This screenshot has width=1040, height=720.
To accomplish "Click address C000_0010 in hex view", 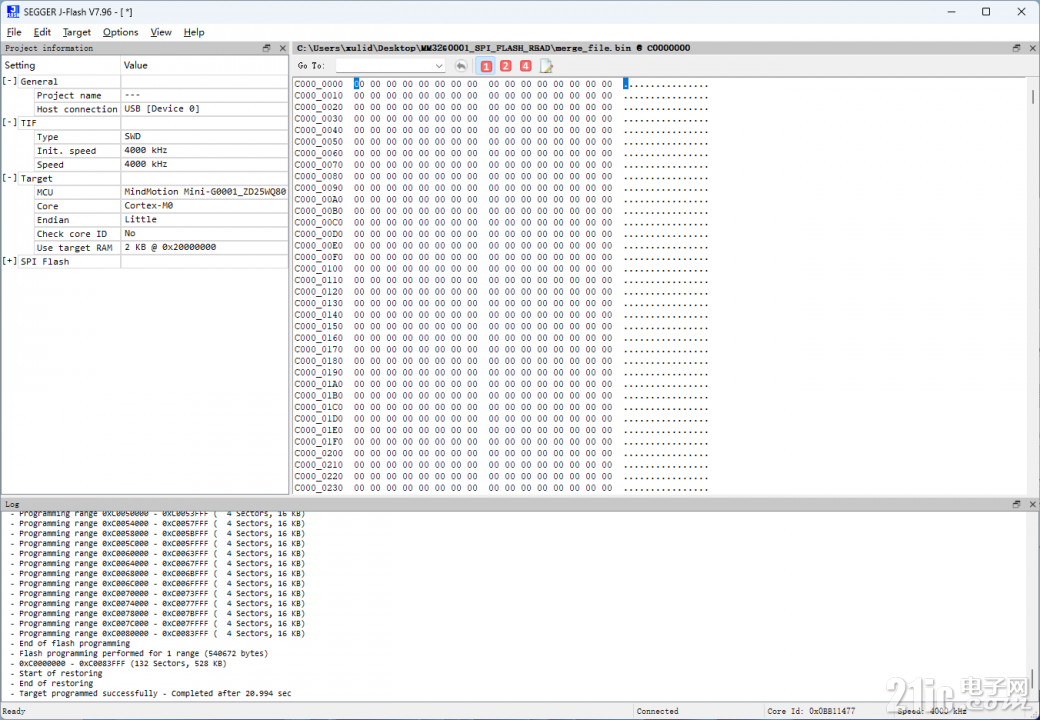I will click(319, 95).
